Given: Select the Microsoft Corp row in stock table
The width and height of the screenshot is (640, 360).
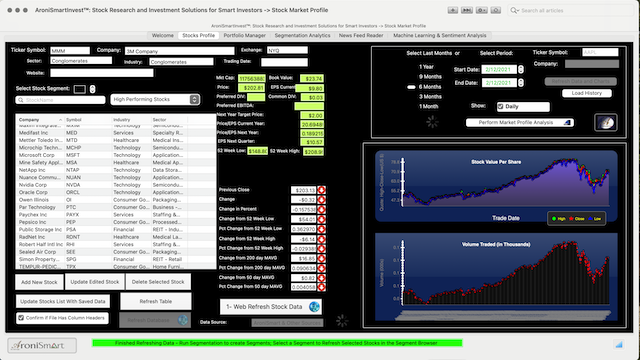Looking at the screenshot, I should (116, 155).
